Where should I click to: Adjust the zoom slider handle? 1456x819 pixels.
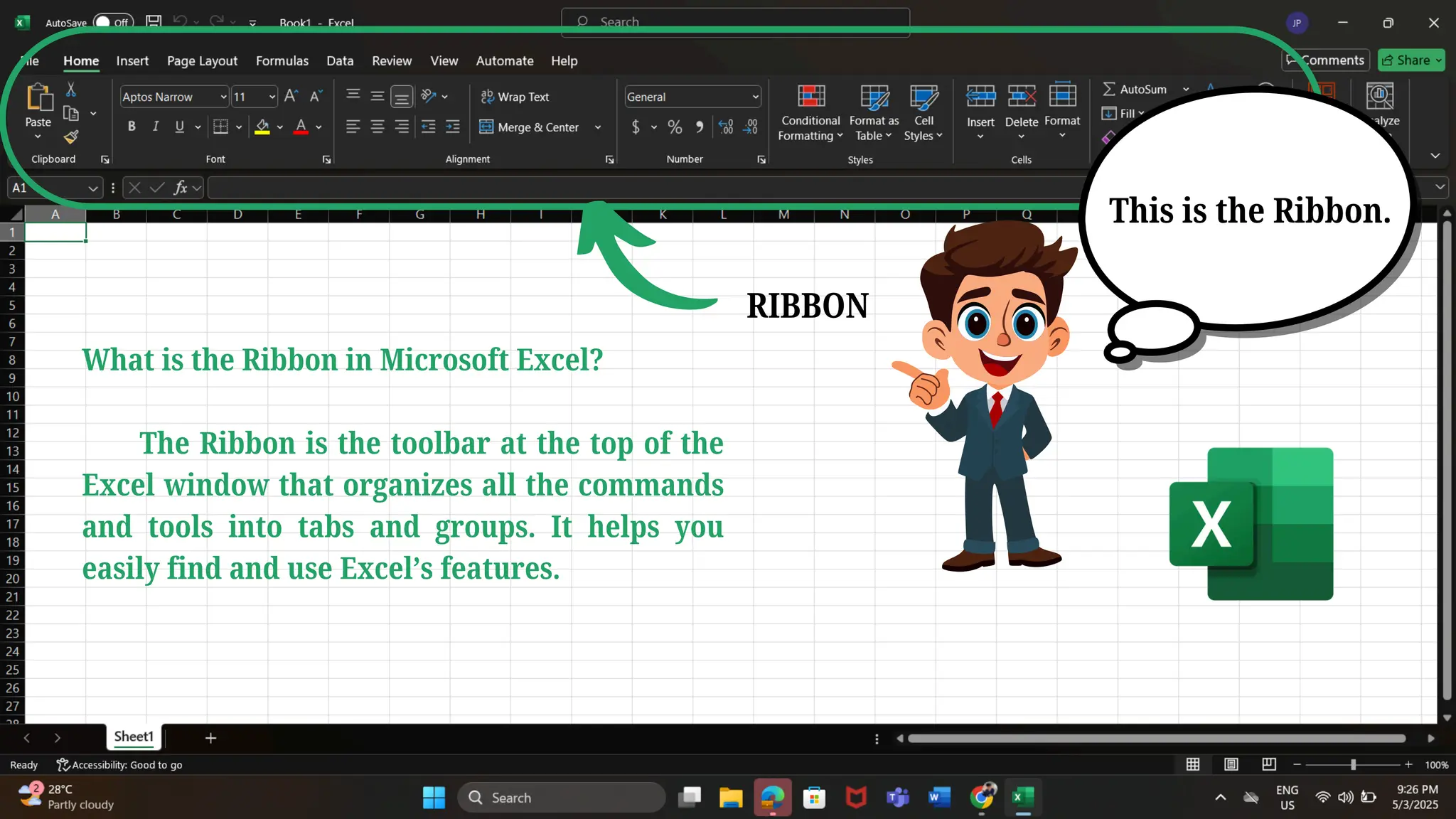1353,764
